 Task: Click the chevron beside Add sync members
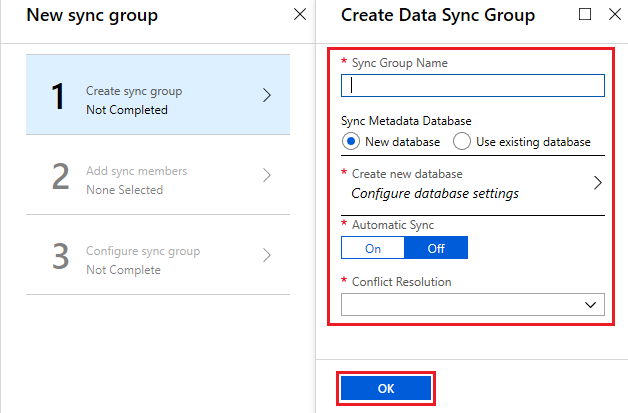[267, 175]
